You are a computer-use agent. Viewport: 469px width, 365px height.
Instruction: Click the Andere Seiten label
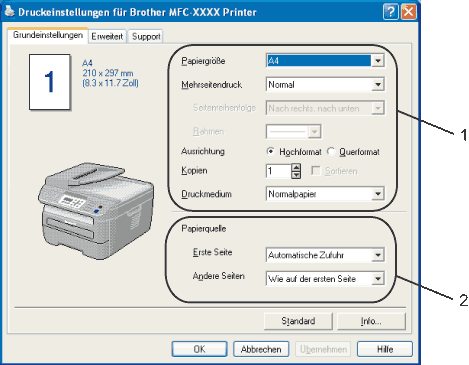[219, 276]
